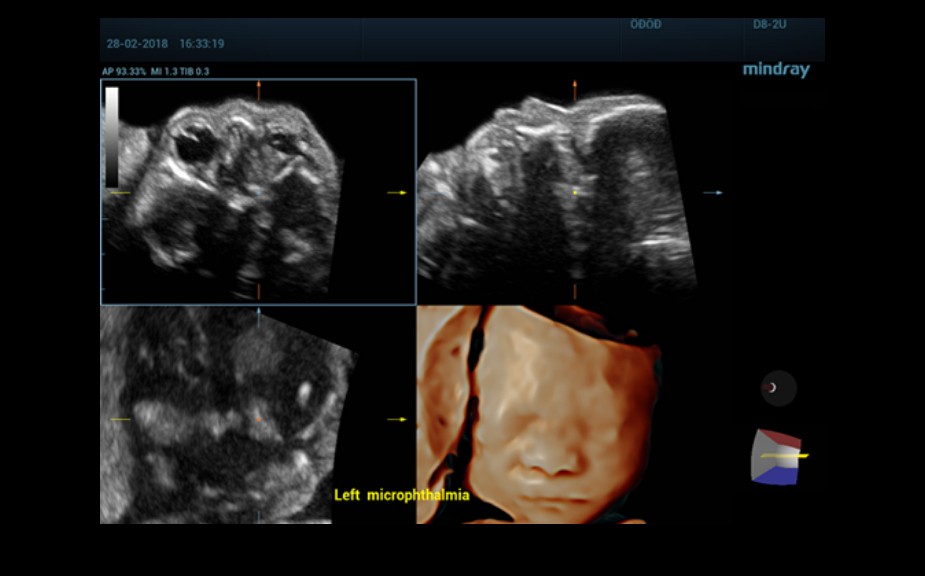
Task: Click the 28-02-2018 date and time display
Action: [165, 44]
